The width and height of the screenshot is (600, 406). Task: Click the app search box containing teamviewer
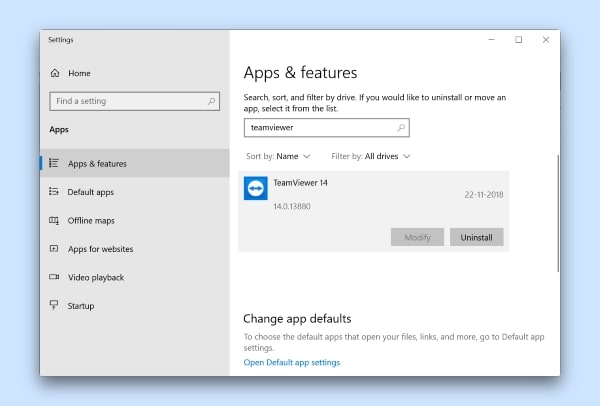pos(326,127)
